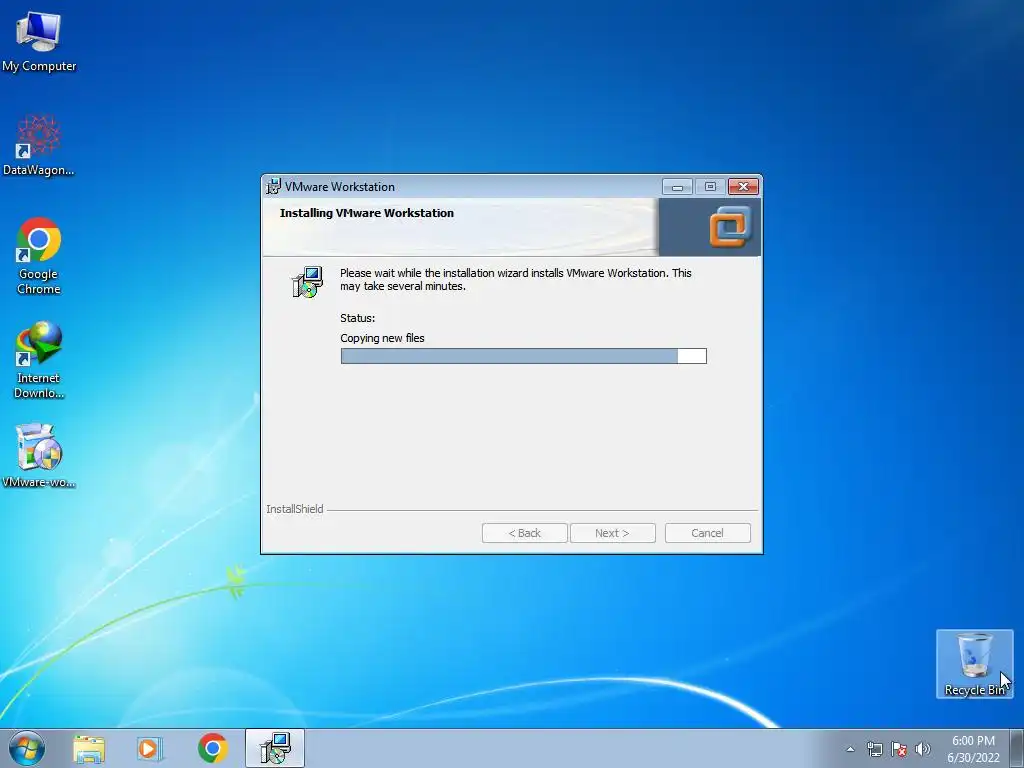1024x768 pixels.
Task: Click the disabled Next > button
Action: [612, 533]
